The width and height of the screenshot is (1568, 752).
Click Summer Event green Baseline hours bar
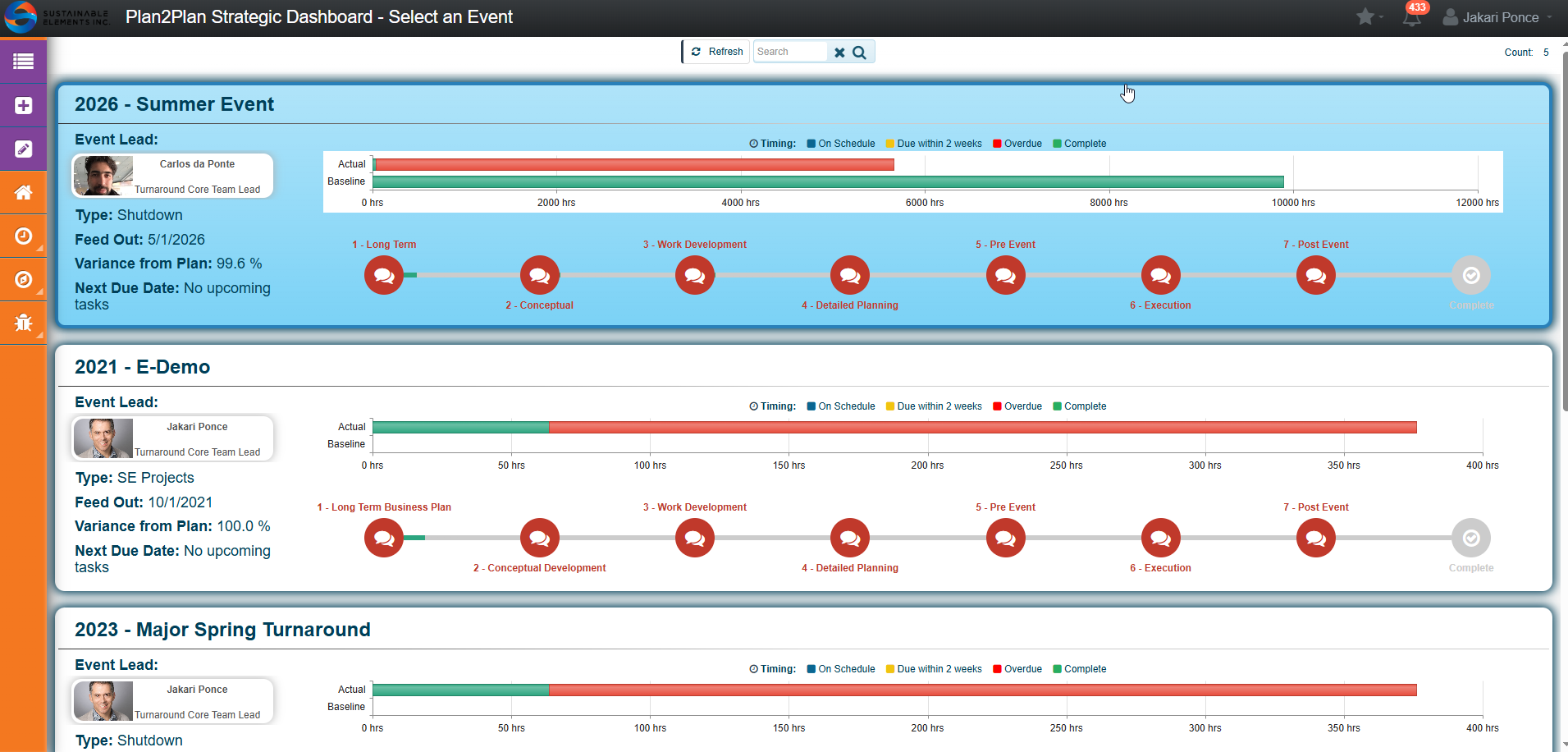(x=828, y=181)
